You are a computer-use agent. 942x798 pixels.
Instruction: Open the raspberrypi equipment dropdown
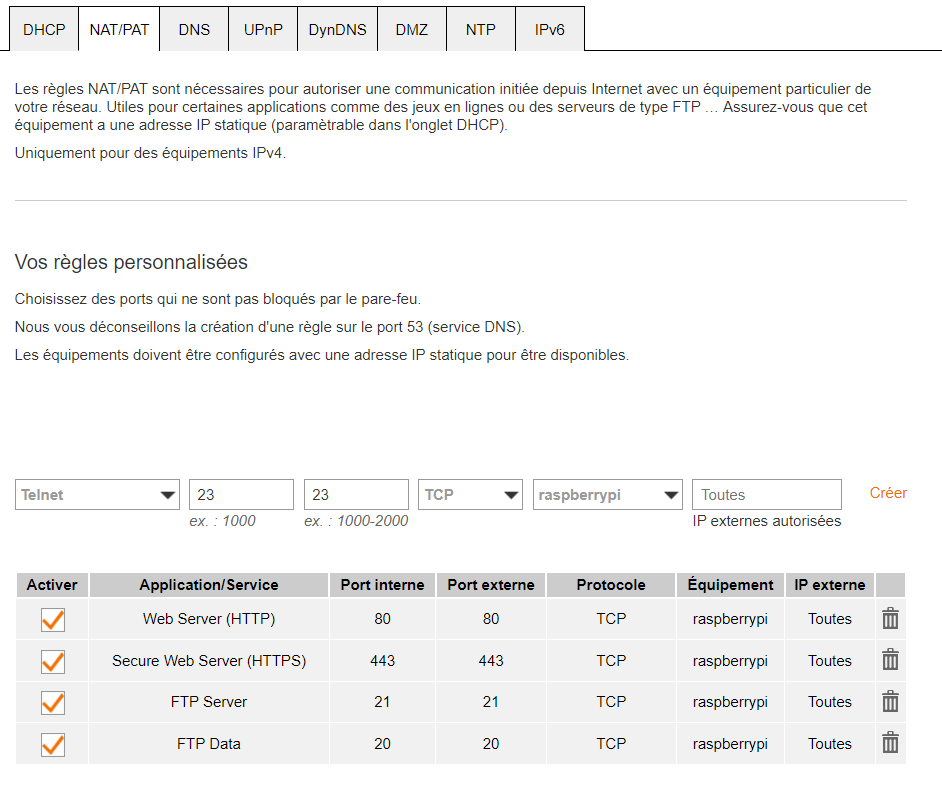608,495
